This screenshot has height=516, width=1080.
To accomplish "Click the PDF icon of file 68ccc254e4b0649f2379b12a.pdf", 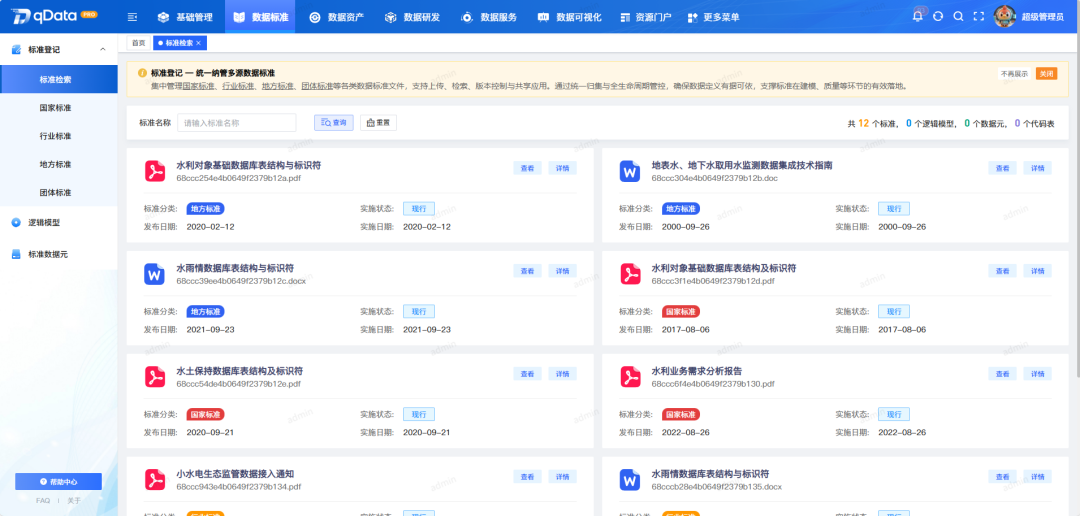I will coord(154,171).
